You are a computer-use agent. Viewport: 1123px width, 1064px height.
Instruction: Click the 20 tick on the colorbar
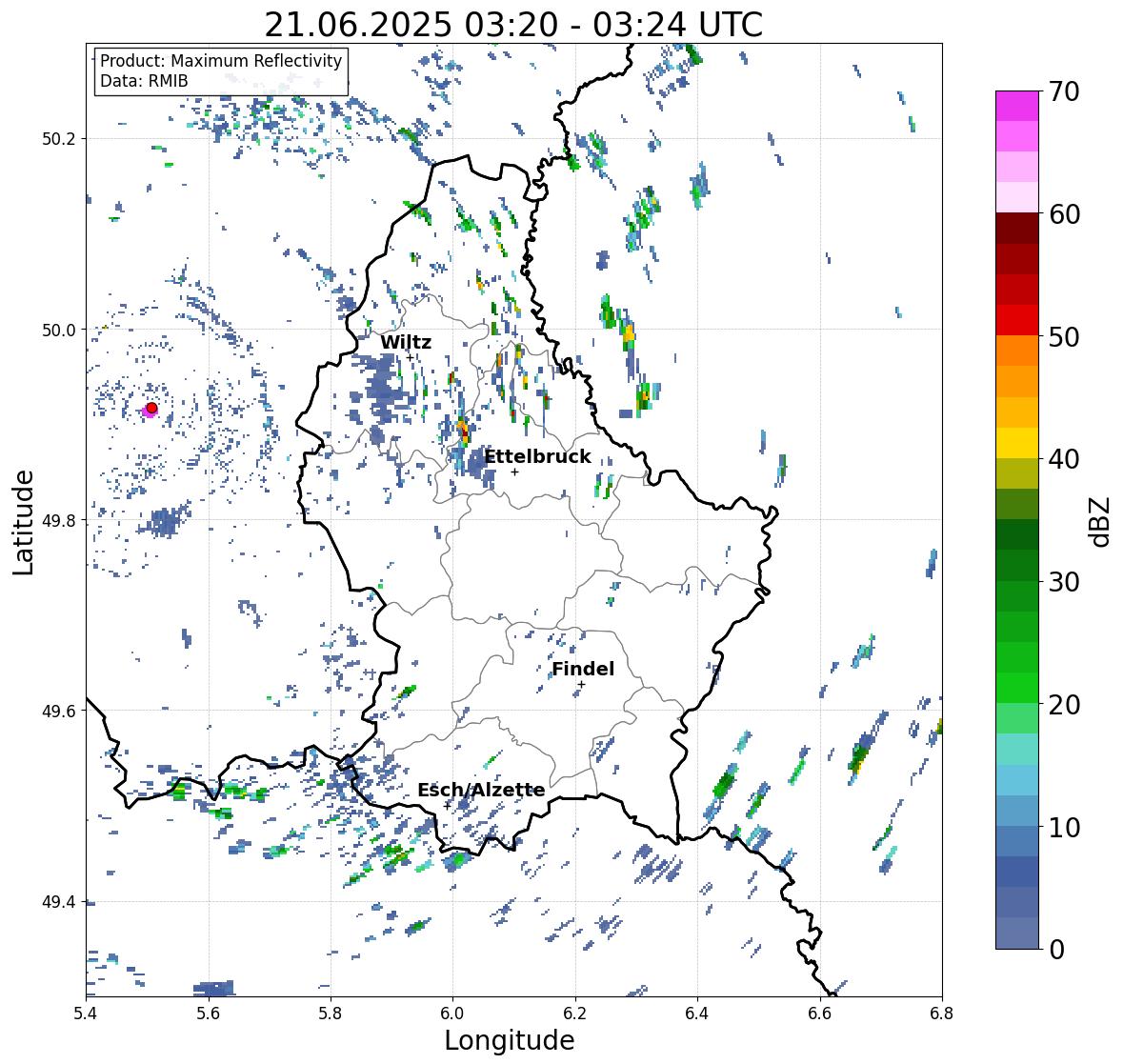pos(1064,705)
